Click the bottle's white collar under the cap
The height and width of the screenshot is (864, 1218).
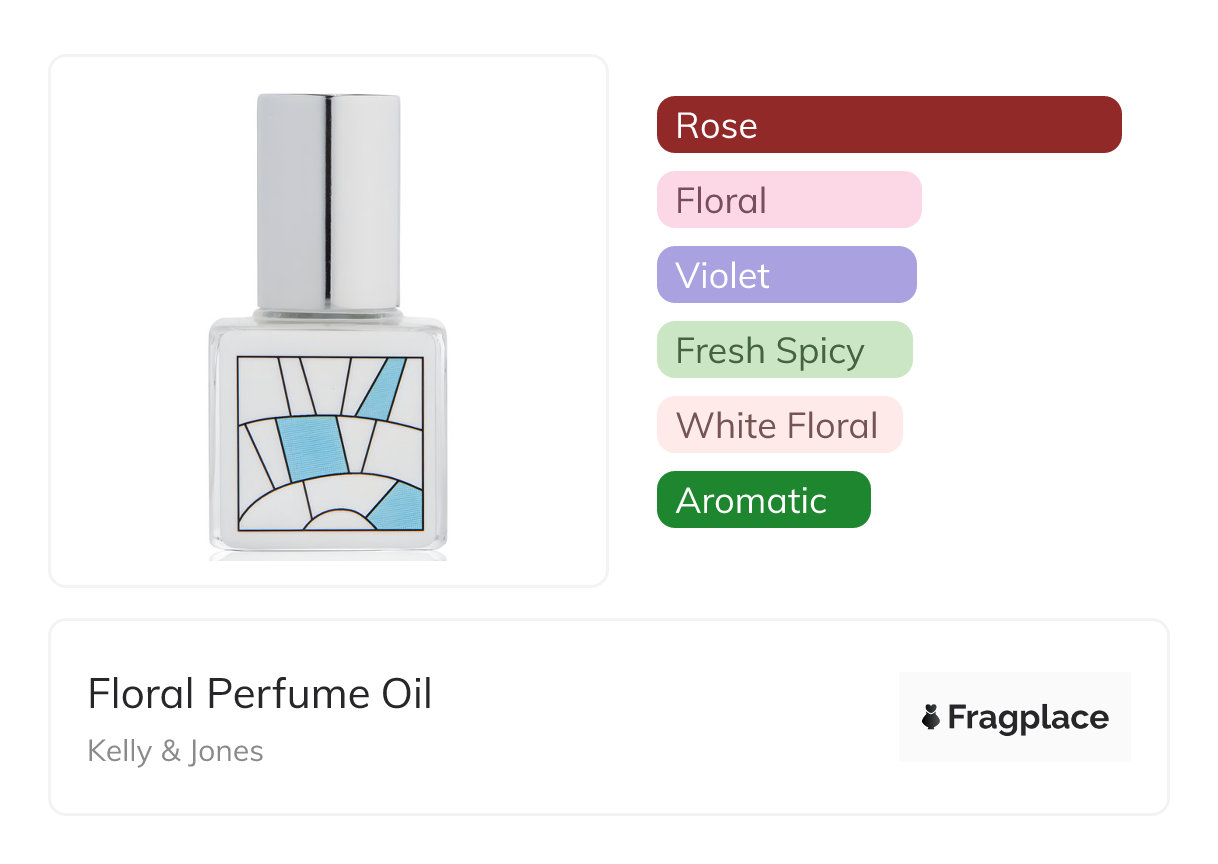[328, 315]
